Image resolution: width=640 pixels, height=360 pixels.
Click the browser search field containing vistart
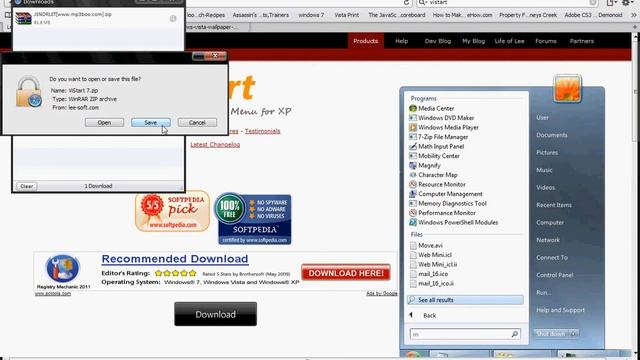(x=508, y=2)
